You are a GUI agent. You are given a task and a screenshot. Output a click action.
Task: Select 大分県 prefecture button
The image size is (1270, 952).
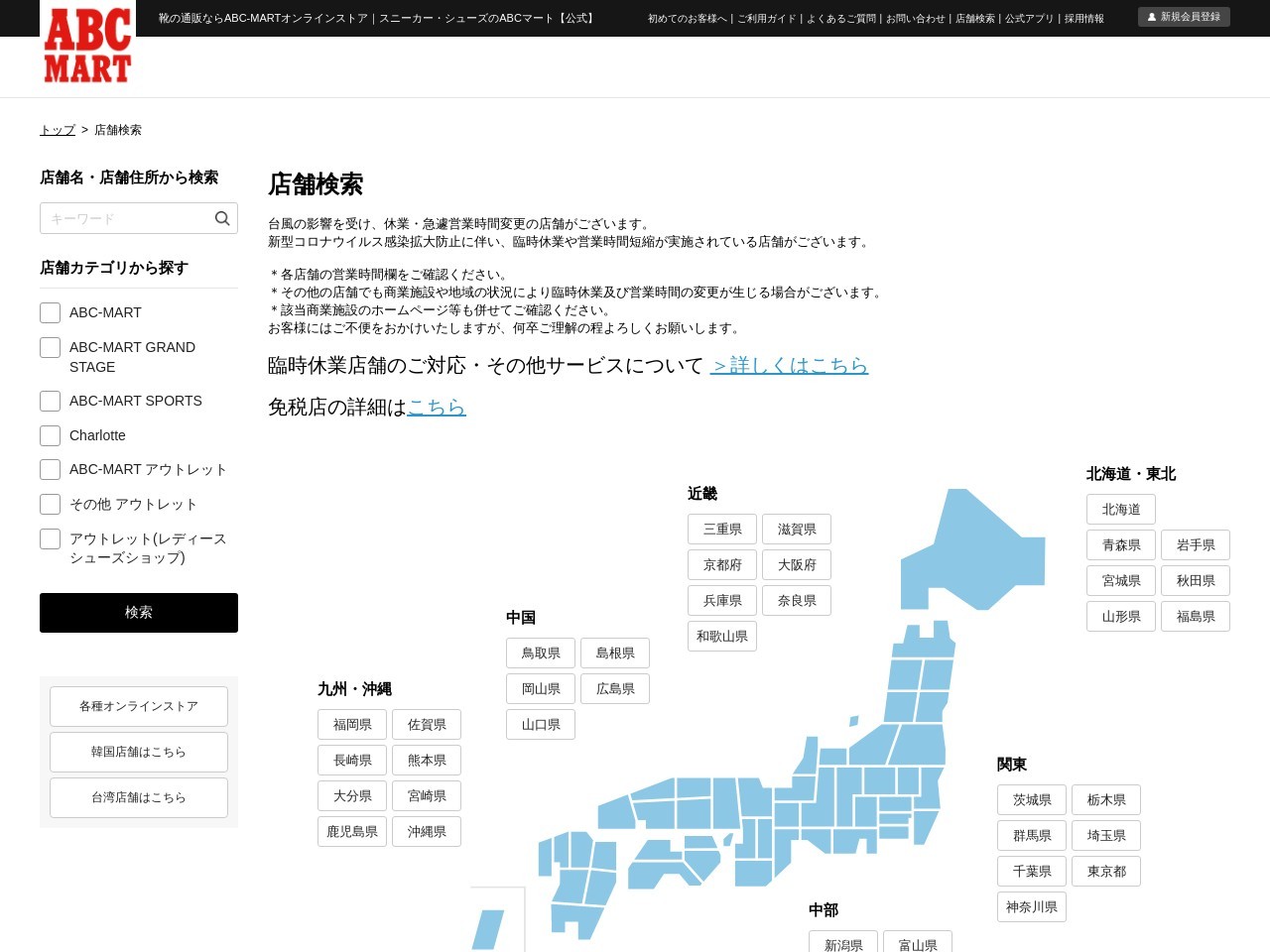pos(352,796)
